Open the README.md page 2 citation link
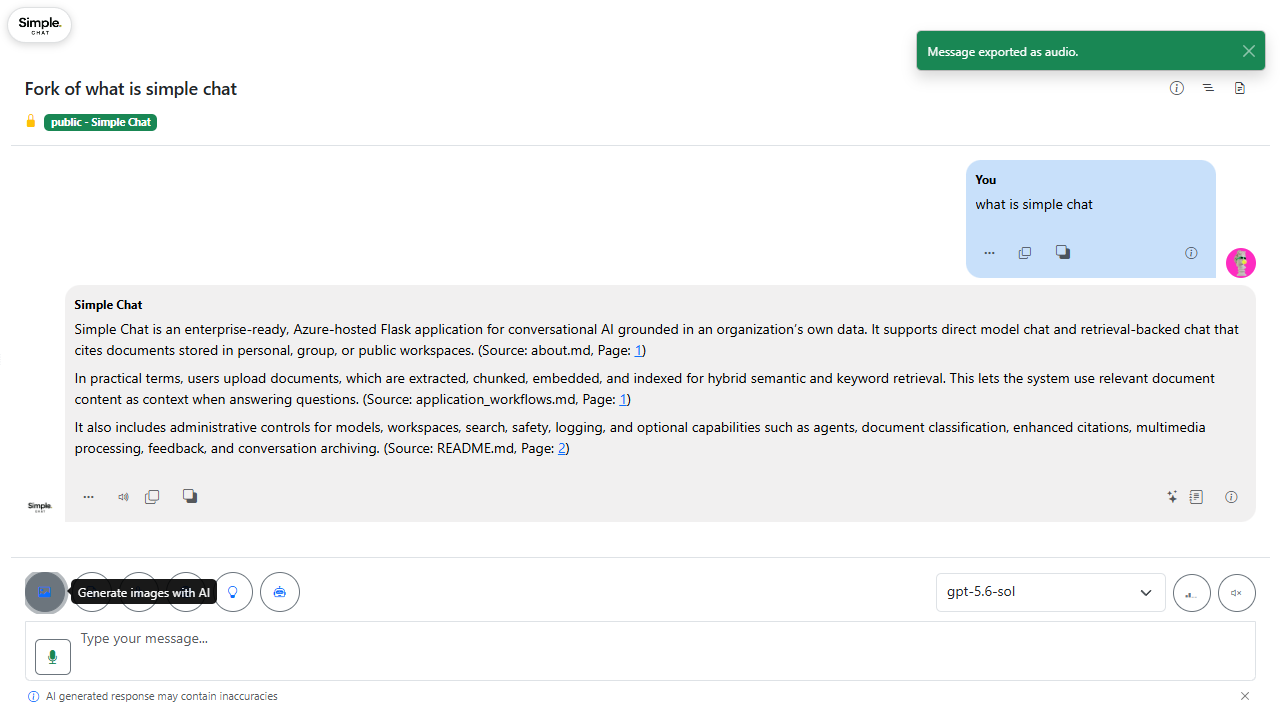Image resolution: width=1280 pixels, height=720 pixels. [x=562, y=448]
